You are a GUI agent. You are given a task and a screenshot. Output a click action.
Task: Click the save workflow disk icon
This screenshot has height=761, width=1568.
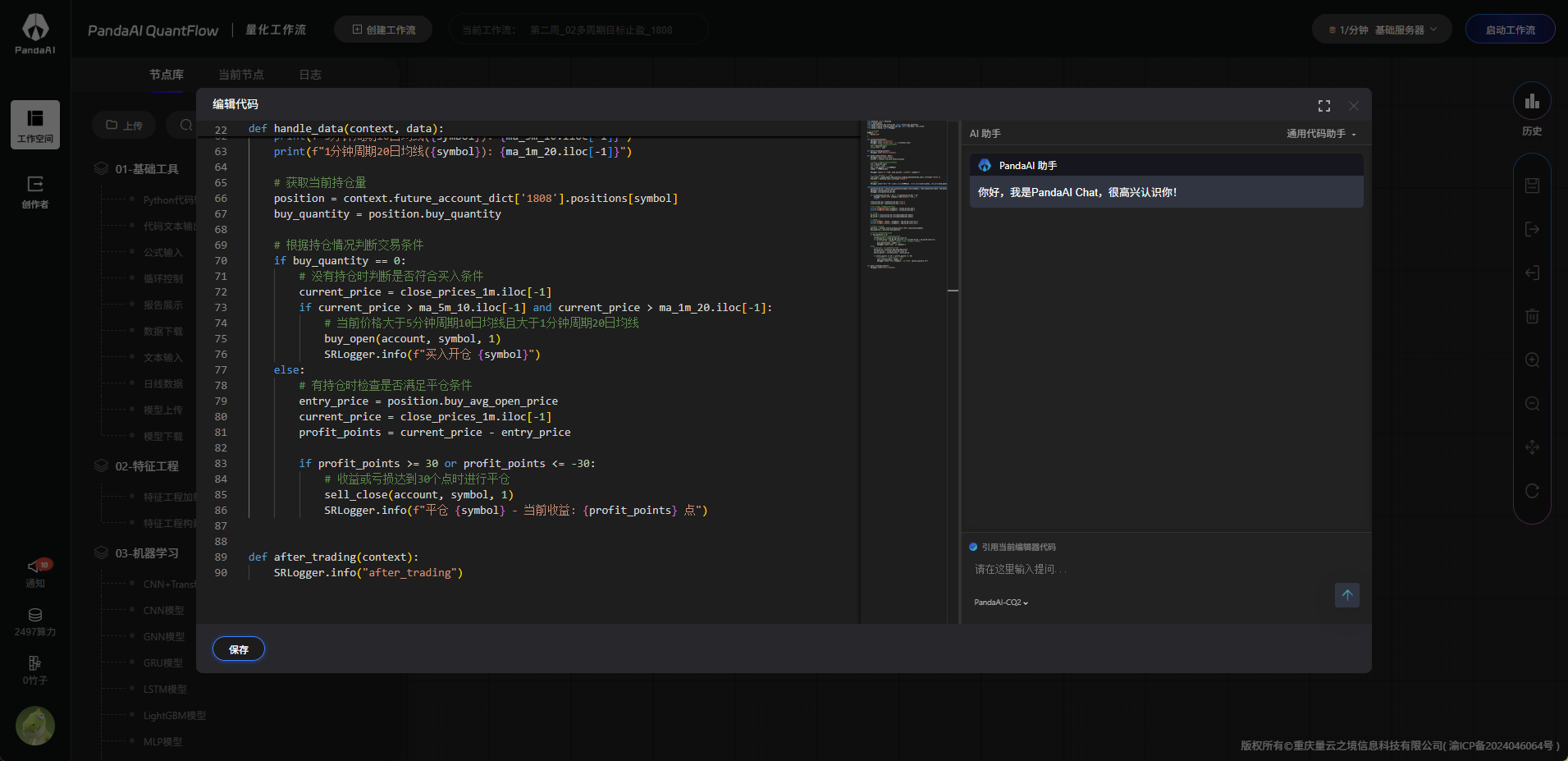pos(1532,186)
